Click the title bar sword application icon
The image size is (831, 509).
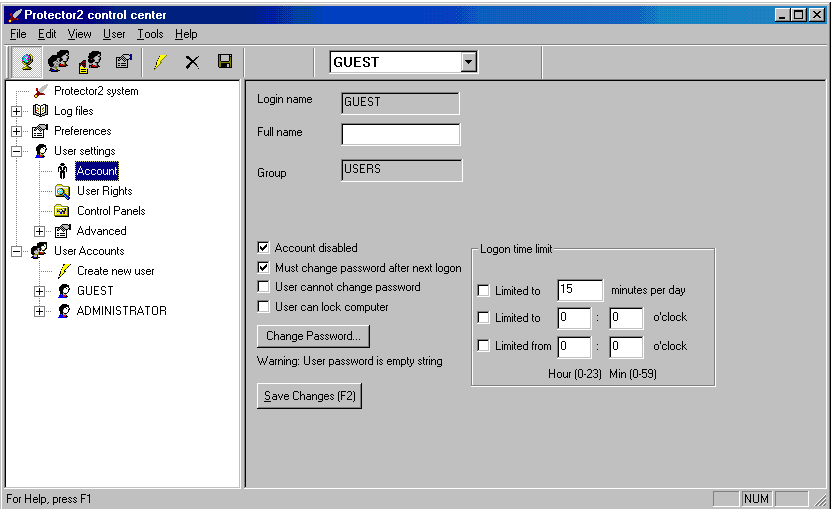pyautogui.click(x=15, y=15)
